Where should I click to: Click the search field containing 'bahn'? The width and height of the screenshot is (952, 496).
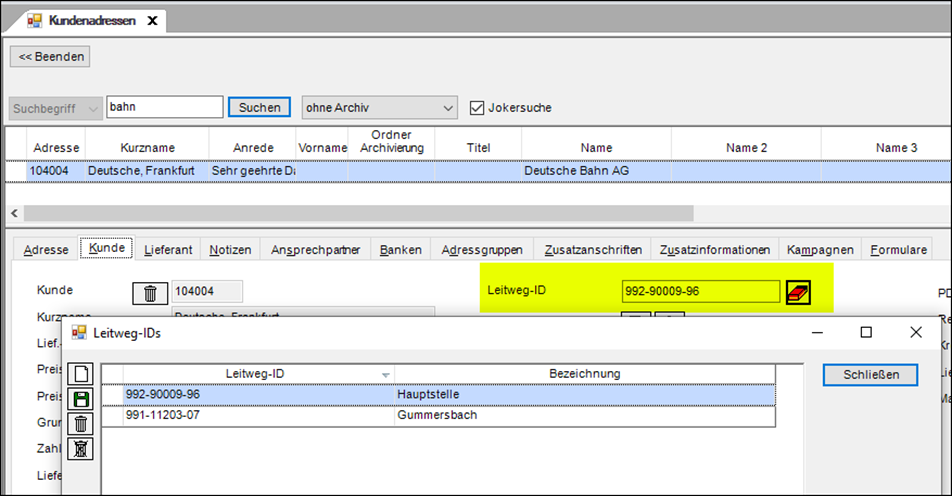(164, 107)
